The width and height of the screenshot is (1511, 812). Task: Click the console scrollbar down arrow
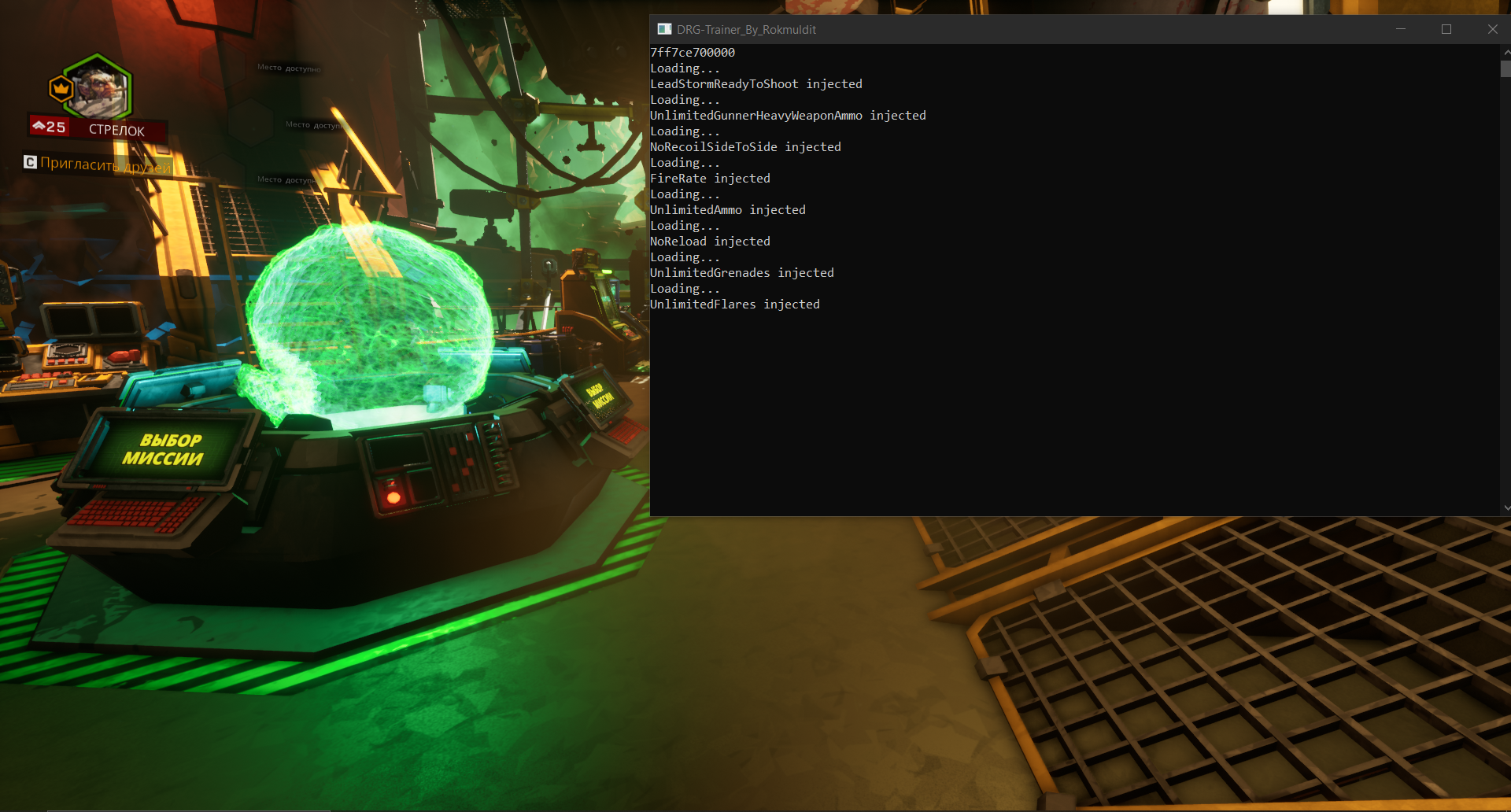pos(1506,508)
